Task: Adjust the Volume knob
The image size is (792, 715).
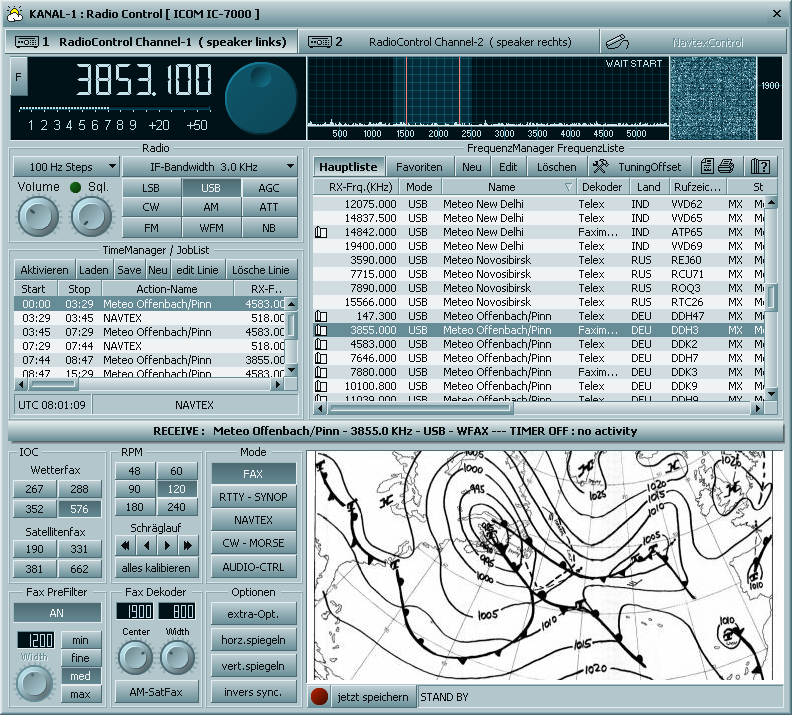Action: click(39, 216)
